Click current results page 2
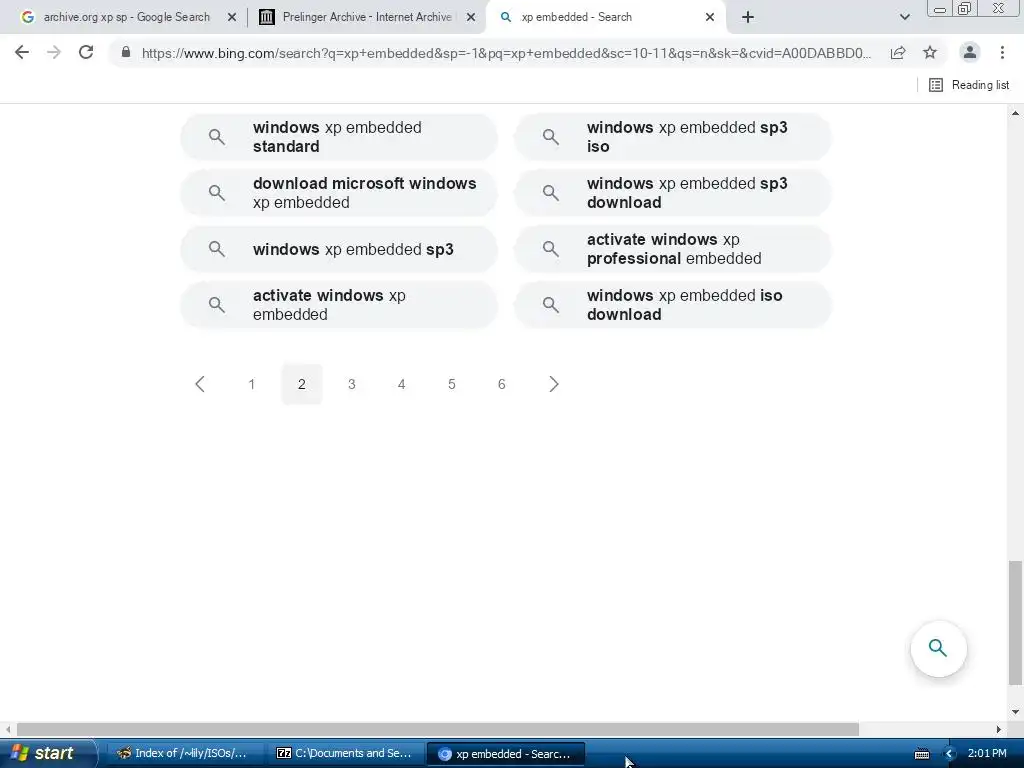Screen dimensions: 1024x768 tap(302, 384)
